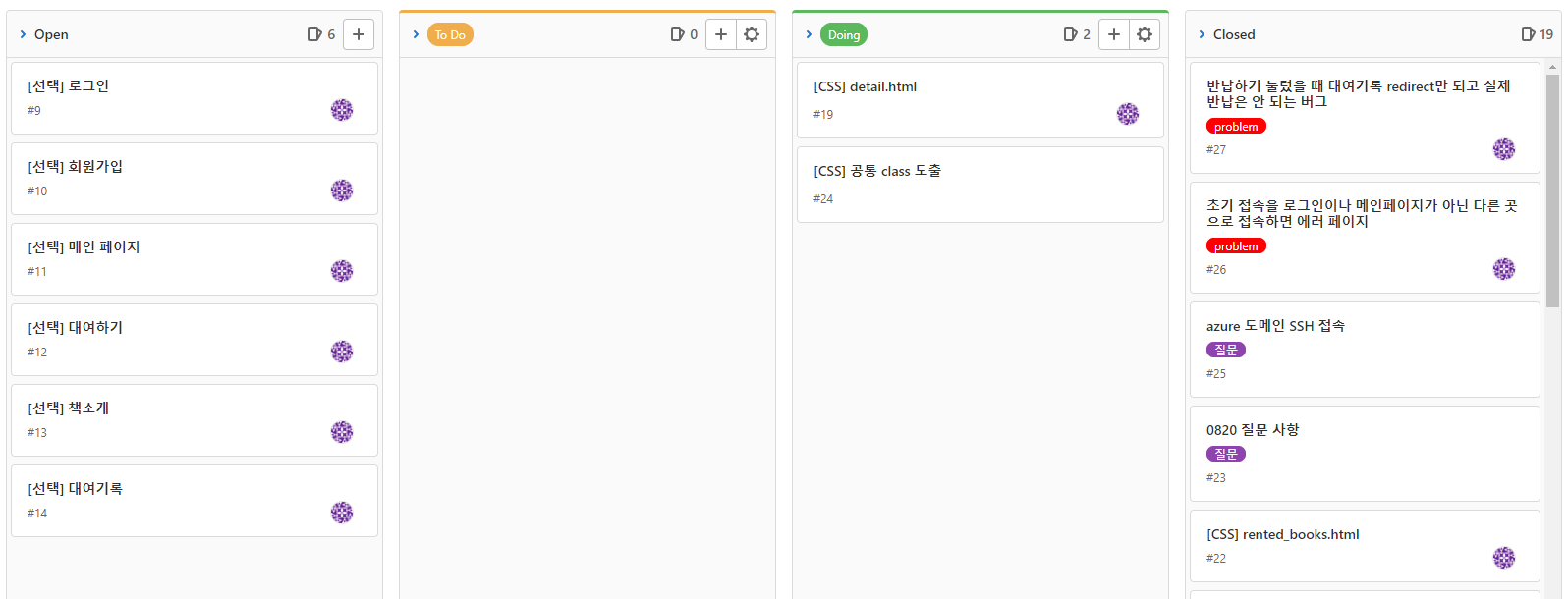Open issue [CSS] detail.html
The height and width of the screenshot is (599, 1568).
click(x=865, y=86)
